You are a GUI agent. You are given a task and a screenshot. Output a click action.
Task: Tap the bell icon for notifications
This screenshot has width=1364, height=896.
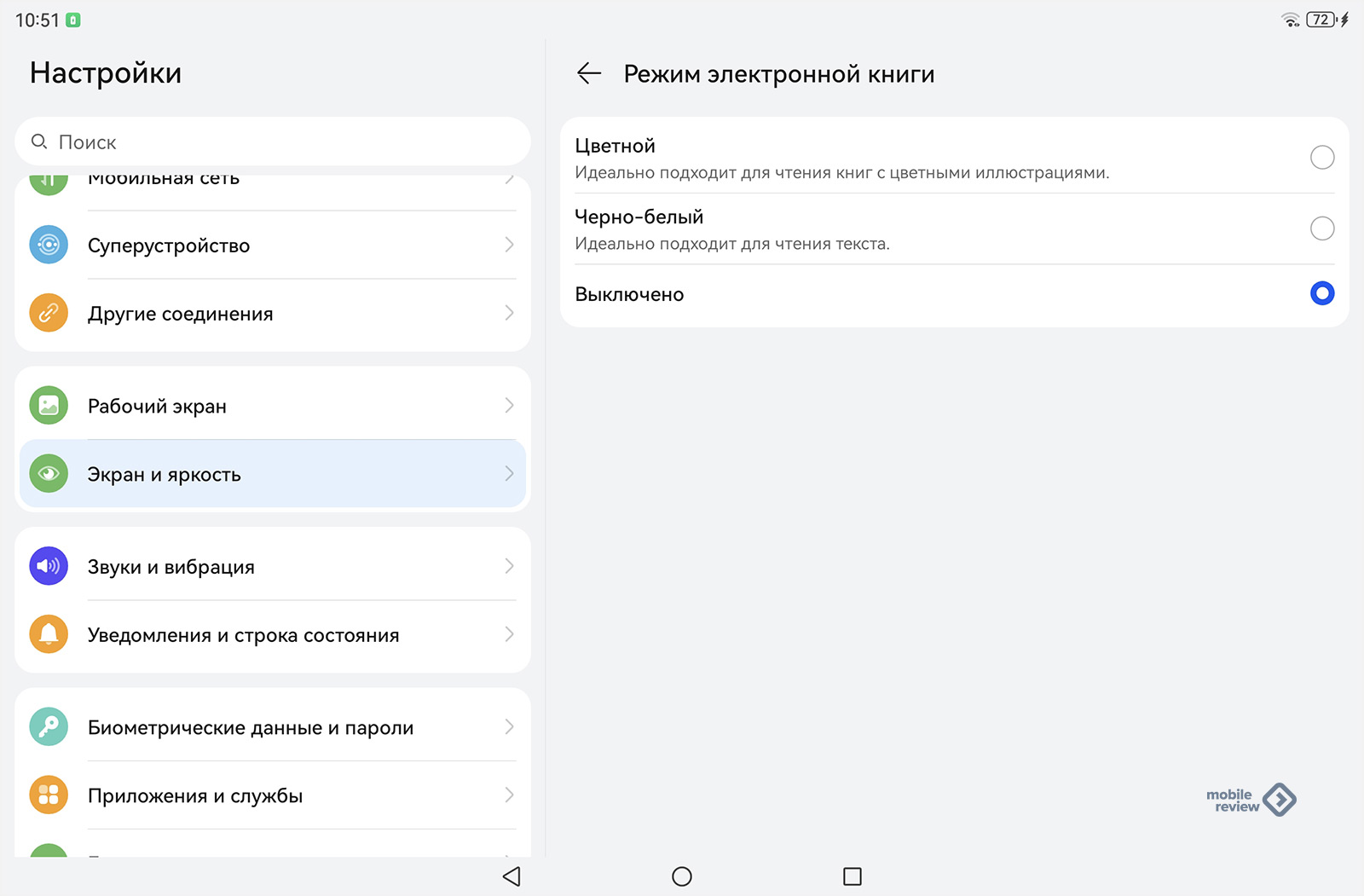pos(49,634)
